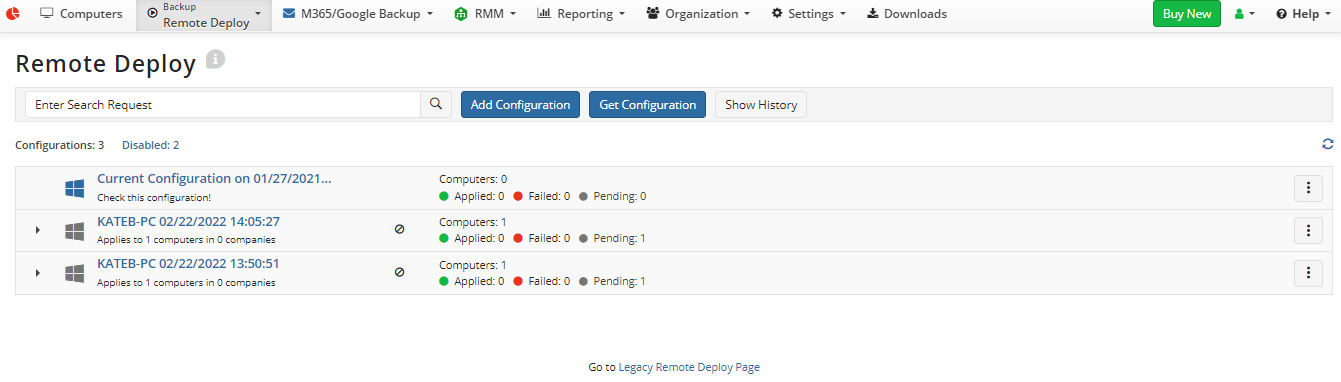Open the RMM dropdown menu
Screen dimensions: 1341x382
485,14
